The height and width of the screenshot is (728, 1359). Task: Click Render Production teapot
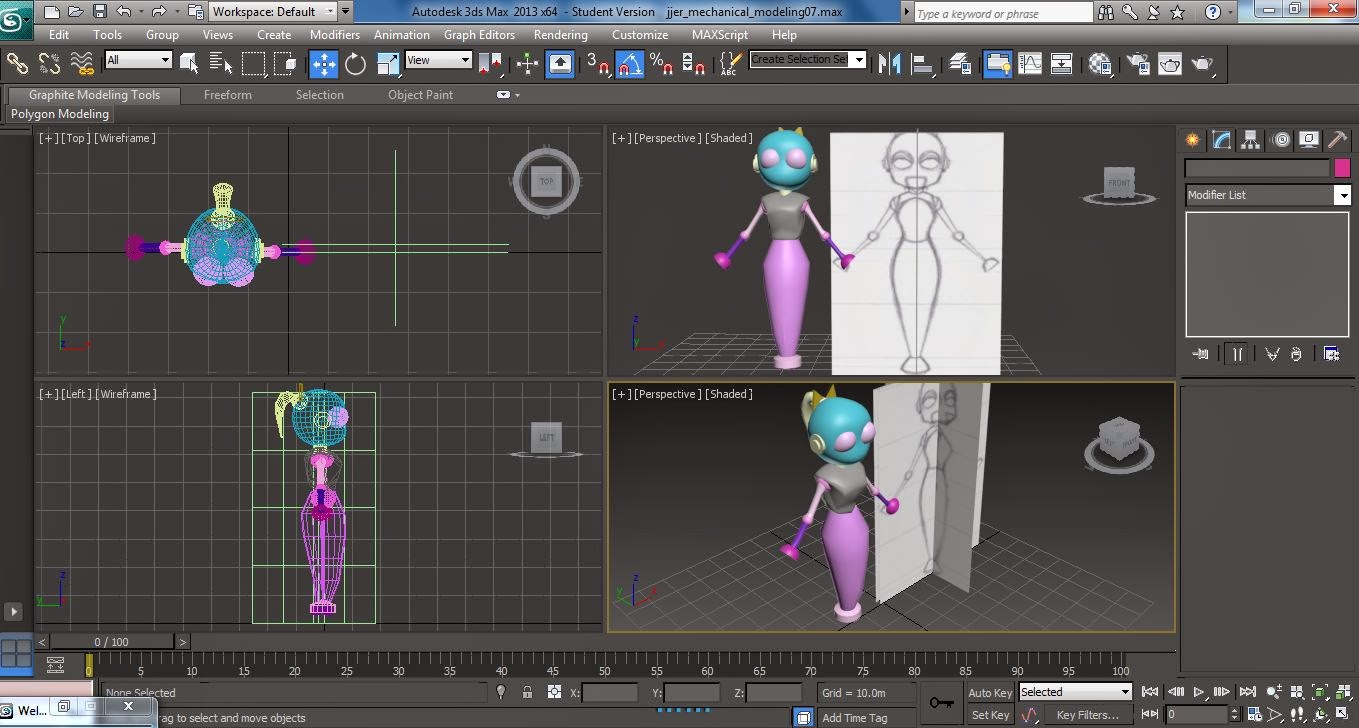pyautogui.click(x=1202, y=64)
